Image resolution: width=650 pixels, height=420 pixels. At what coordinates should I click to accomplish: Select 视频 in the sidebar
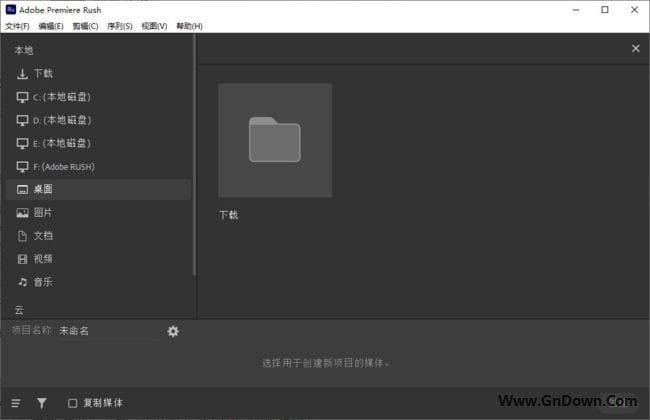pos(99,259)
